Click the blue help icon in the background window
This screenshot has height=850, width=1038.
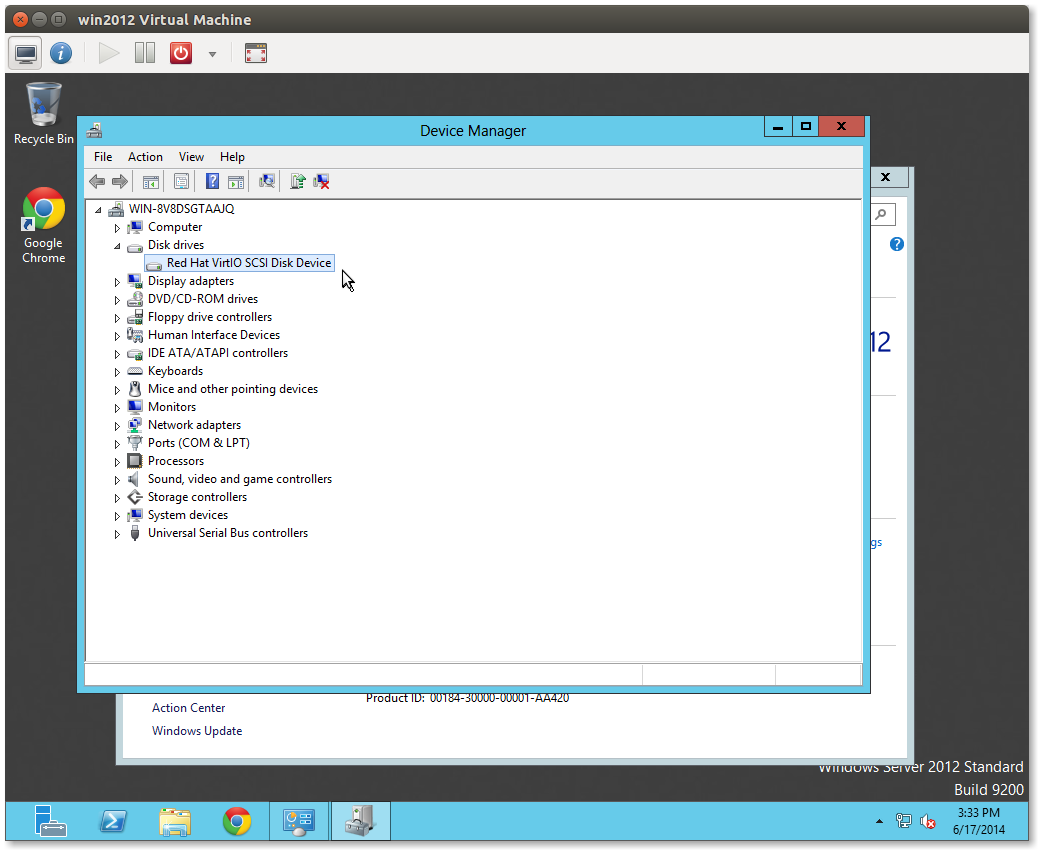[x=897, y=244]
